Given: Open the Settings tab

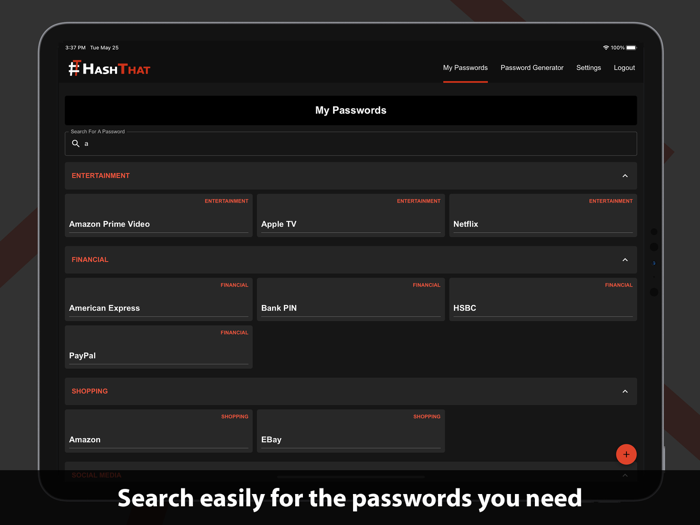Looking at the screenshot, I should coord(588,68).
